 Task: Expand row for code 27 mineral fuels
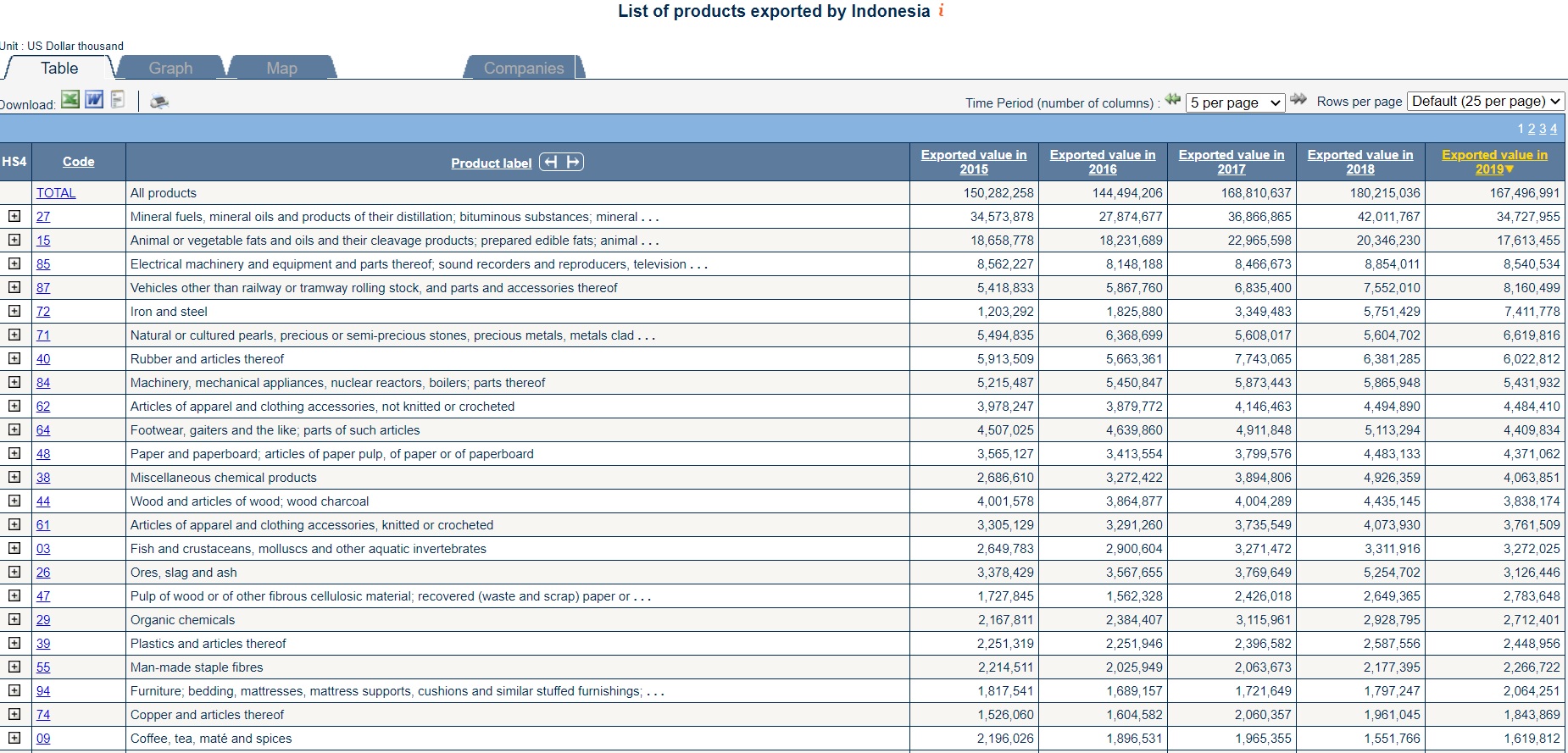click(x=14, y=216)
